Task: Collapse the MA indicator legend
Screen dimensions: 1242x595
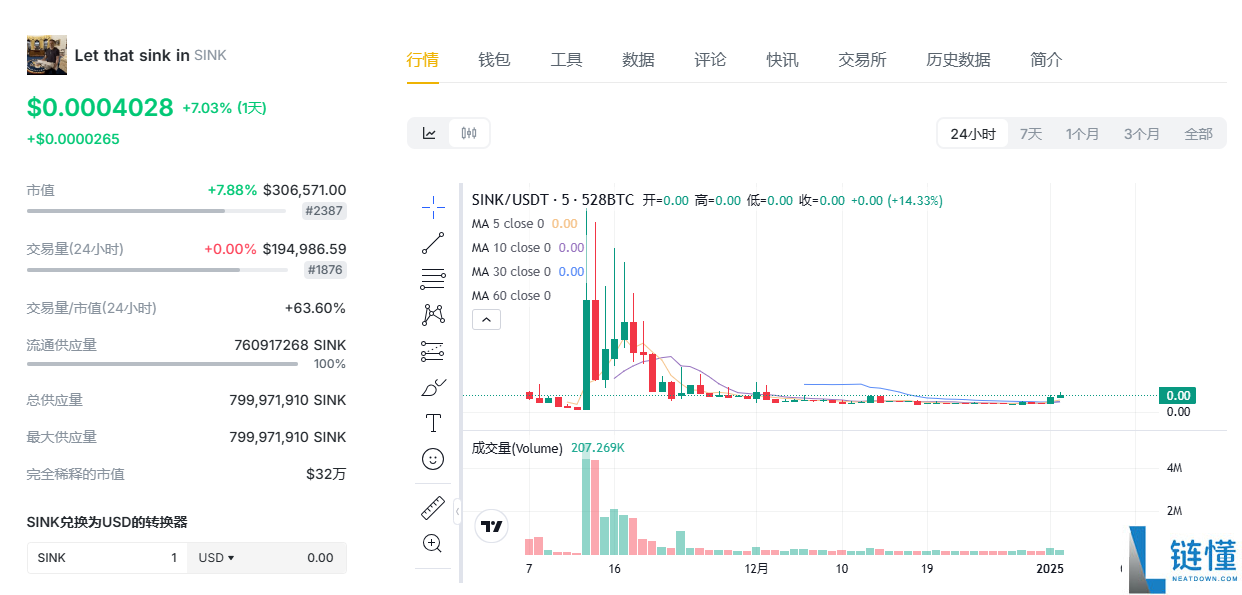Action: pyautogui.click(x=486, y=320)
